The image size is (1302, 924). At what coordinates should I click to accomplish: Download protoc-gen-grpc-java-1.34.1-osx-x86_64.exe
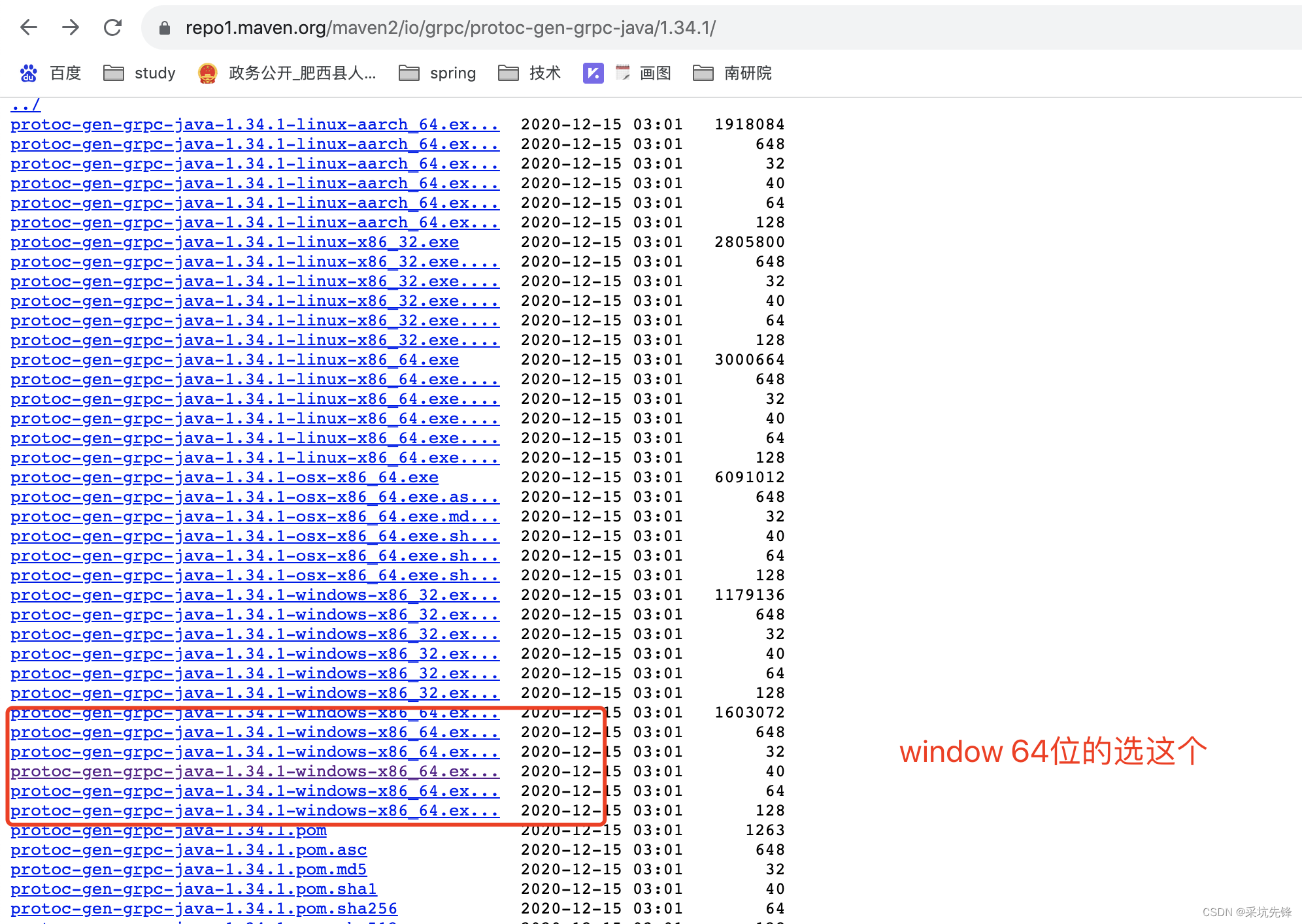[x=224, y=477]
